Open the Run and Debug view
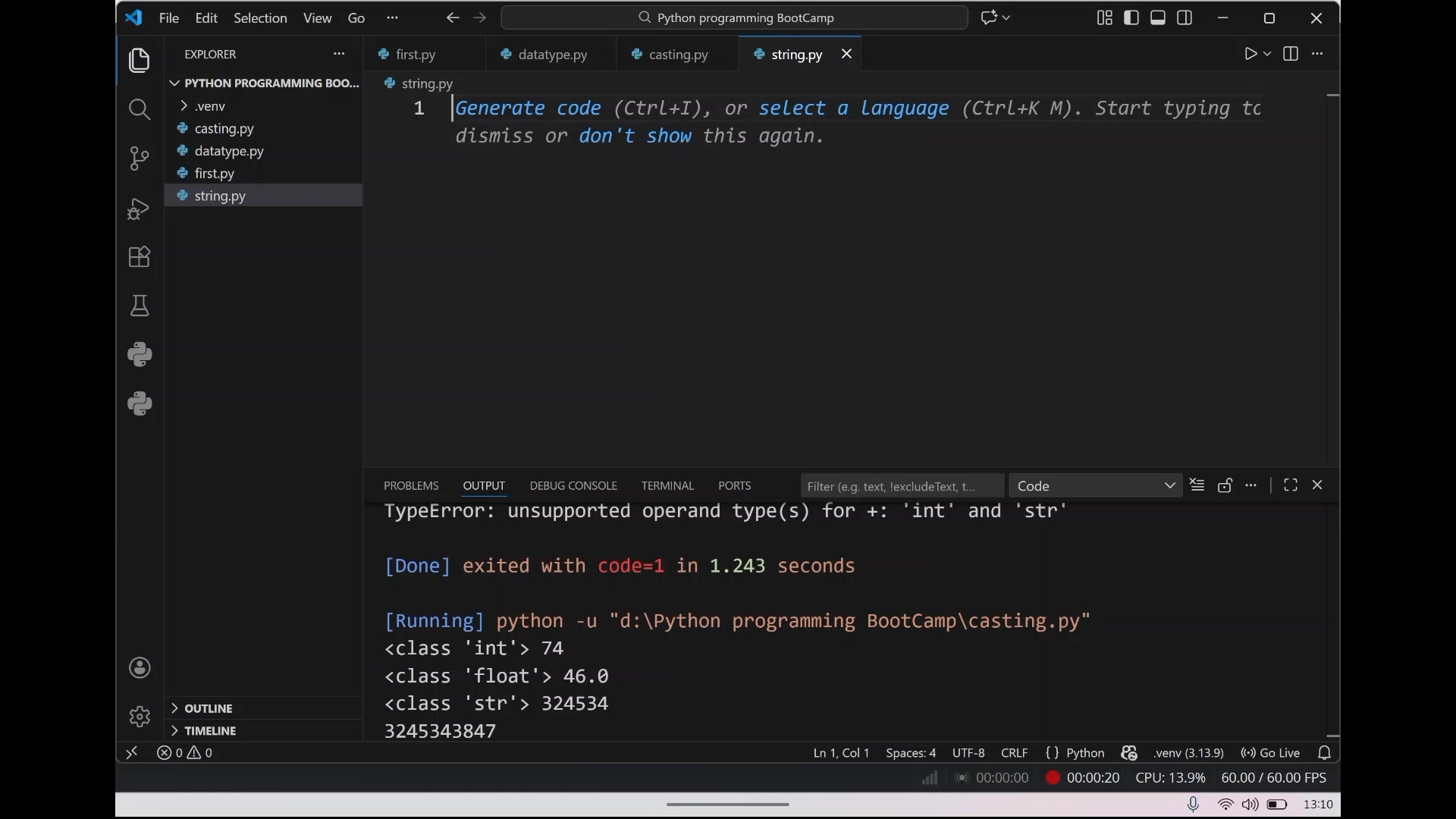The height and width of the screenshot is (819, 1456). coord(140,208)
